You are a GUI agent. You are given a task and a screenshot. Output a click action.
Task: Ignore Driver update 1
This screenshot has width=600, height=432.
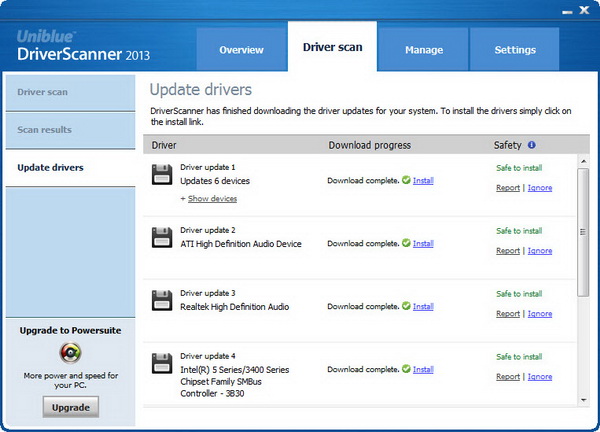click(540, 188)
